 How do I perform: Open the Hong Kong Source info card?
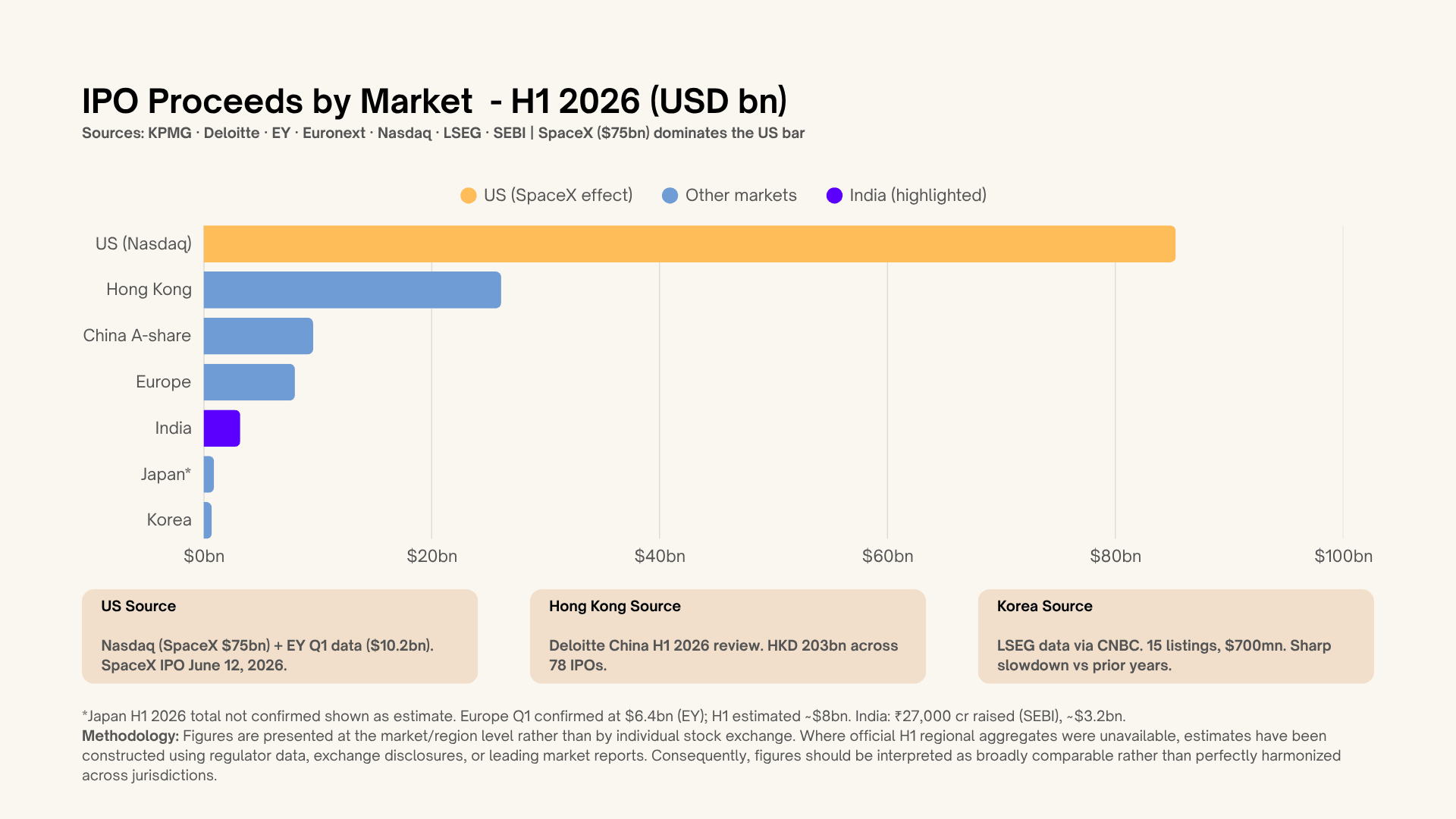pos(728,636)
